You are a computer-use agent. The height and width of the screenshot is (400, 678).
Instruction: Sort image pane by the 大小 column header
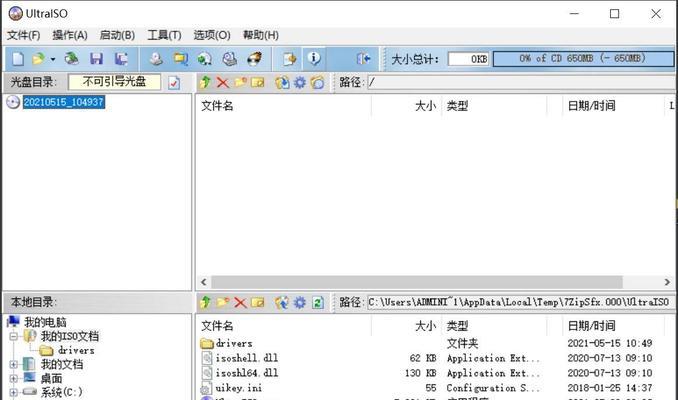(x=406, y=106)
